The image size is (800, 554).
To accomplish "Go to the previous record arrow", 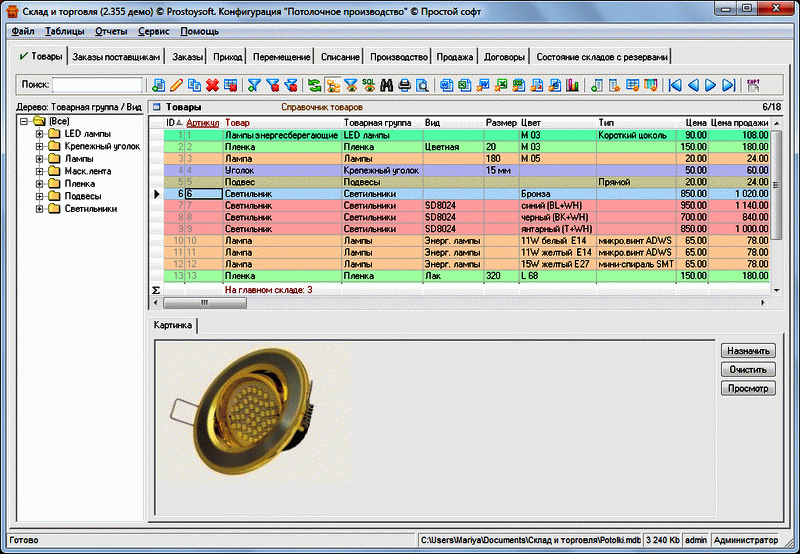I will pyautogui.click(x=693, y=85).
